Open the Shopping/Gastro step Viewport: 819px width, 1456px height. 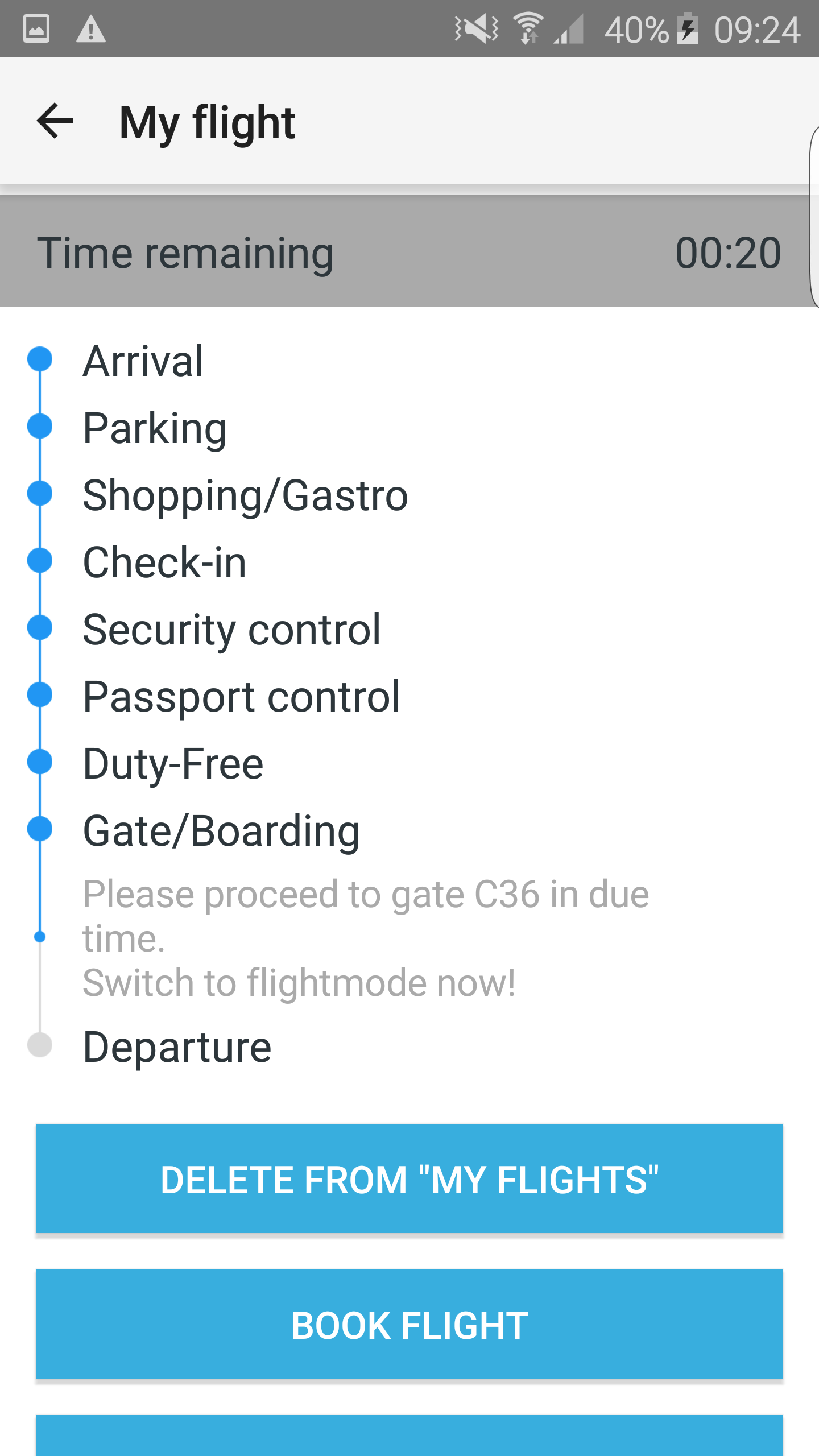245,495
